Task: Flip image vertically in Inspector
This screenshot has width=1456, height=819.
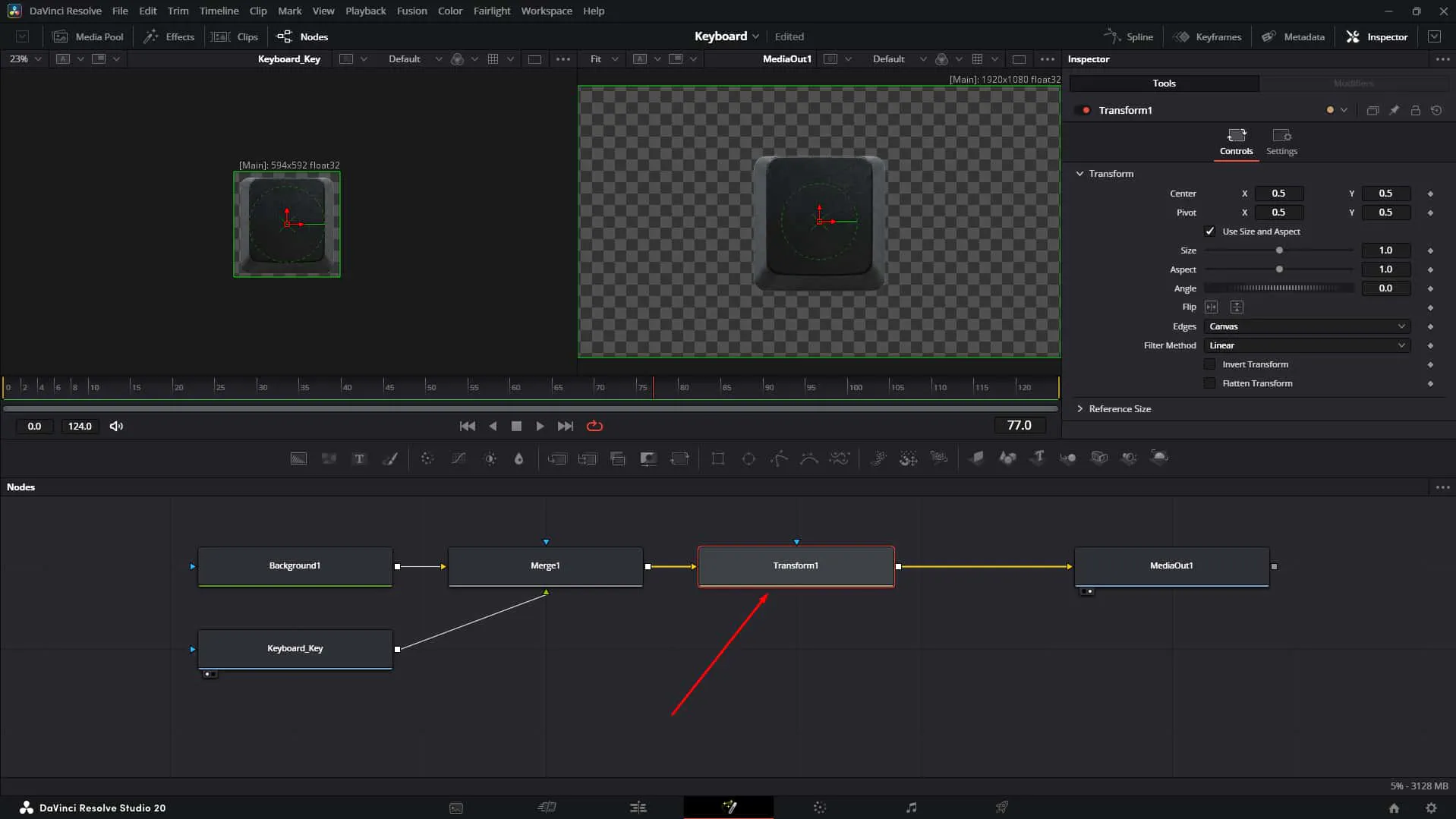Action: (1237, 307)
